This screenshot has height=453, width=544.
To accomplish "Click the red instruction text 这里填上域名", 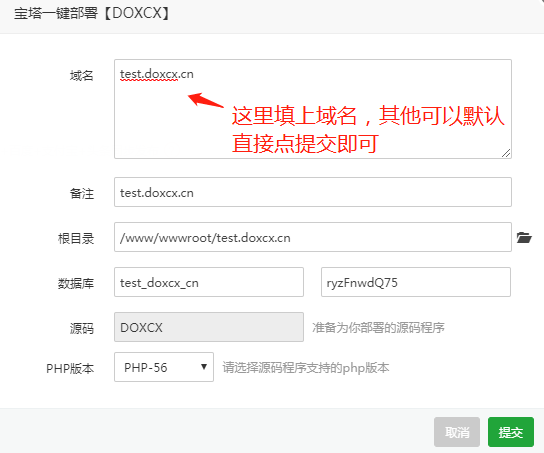I will click(294, 115).
